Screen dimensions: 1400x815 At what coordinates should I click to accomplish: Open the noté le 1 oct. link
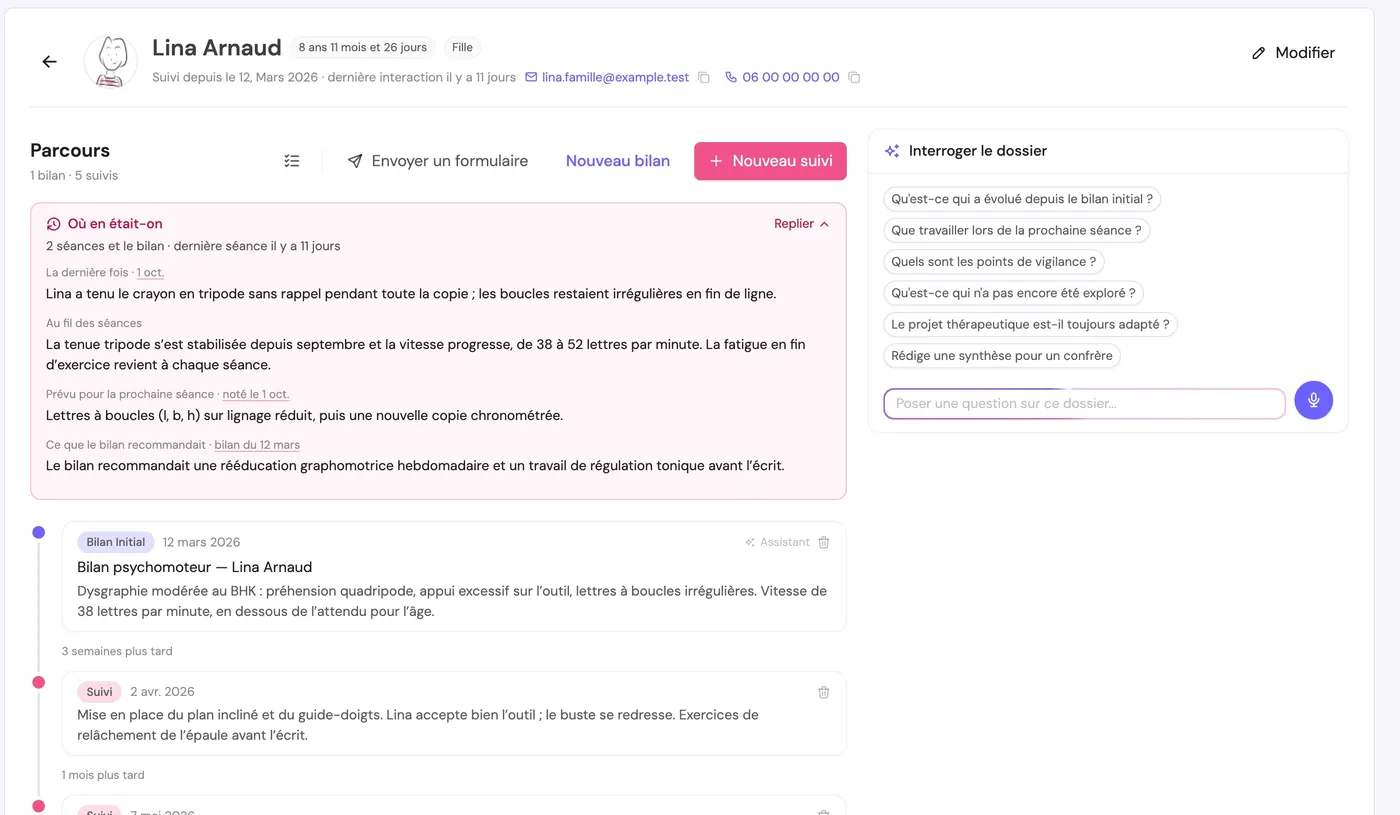pos(256,394)
